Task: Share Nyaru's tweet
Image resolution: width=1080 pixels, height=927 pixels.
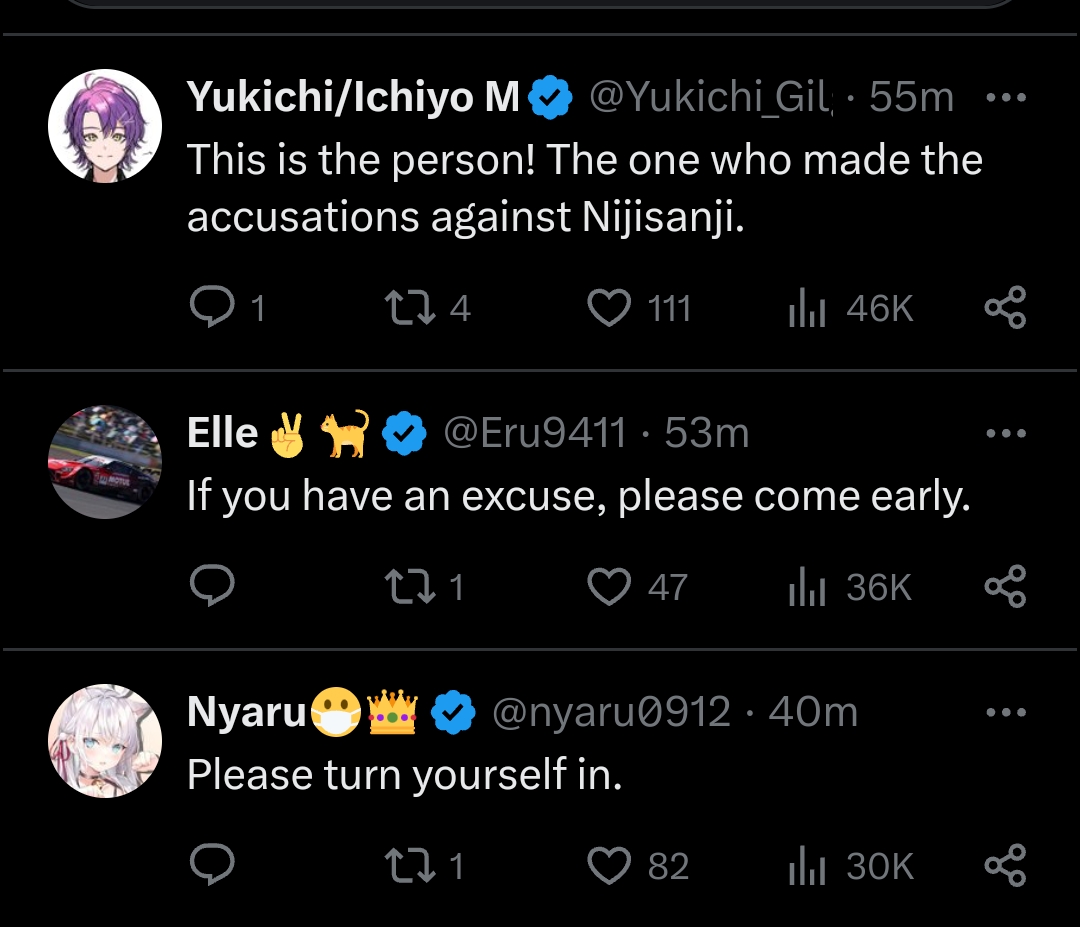Action: (1005, 866)
